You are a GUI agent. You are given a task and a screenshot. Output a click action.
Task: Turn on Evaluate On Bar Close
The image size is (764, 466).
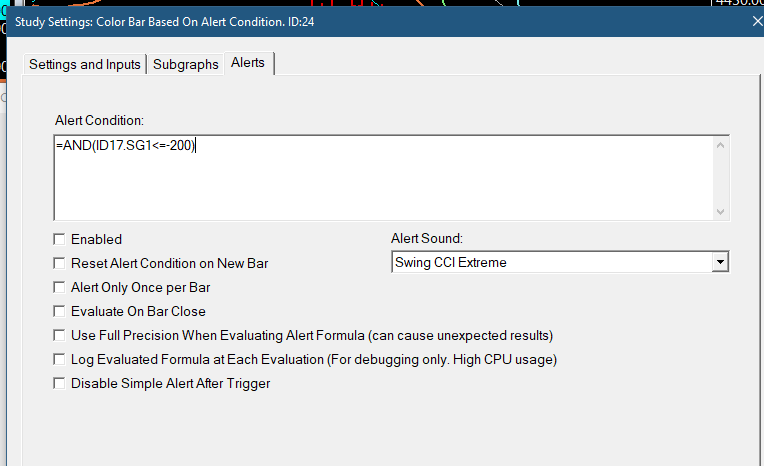[60, 311]
